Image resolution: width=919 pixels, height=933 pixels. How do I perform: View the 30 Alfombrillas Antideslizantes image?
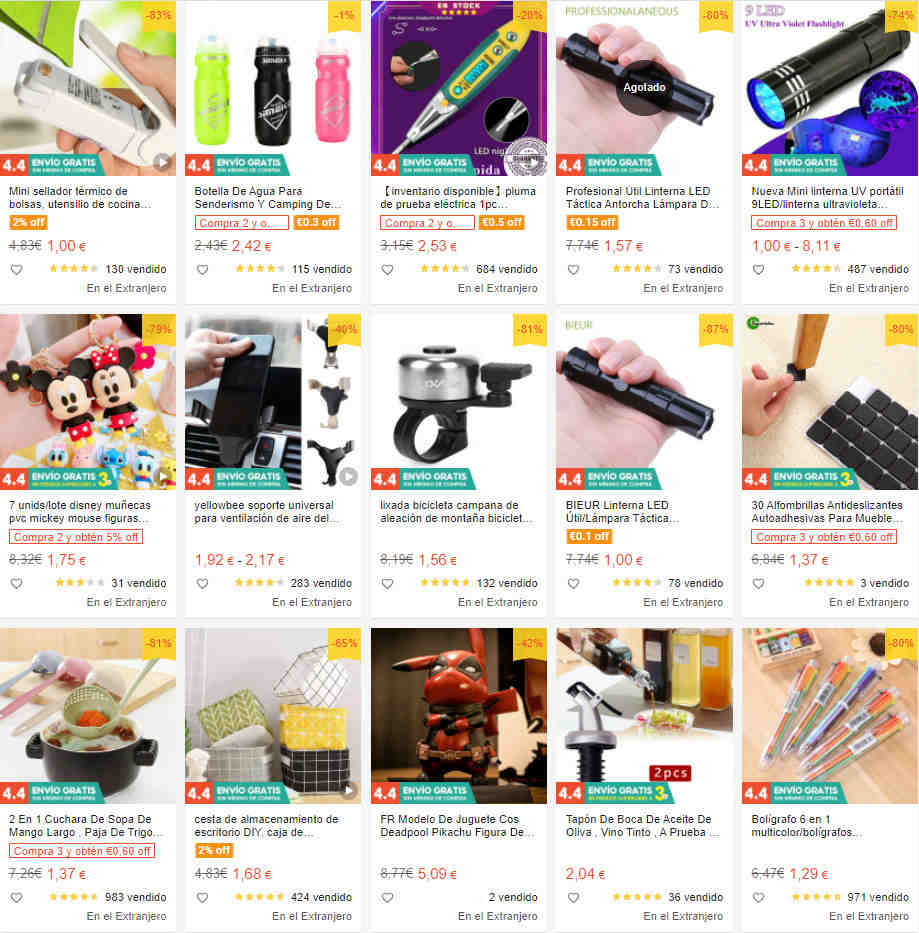click(x=830, y=402)
